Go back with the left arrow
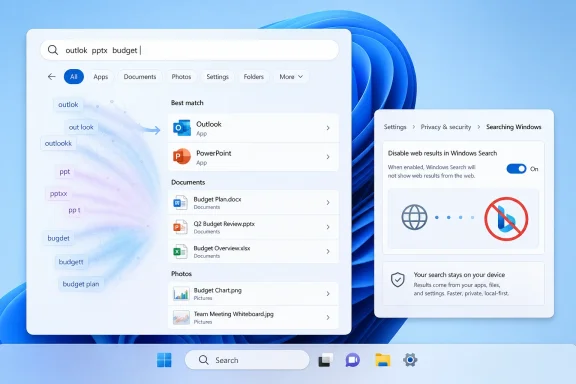Viewport: 576px width, 384px height. pos(51,76)
